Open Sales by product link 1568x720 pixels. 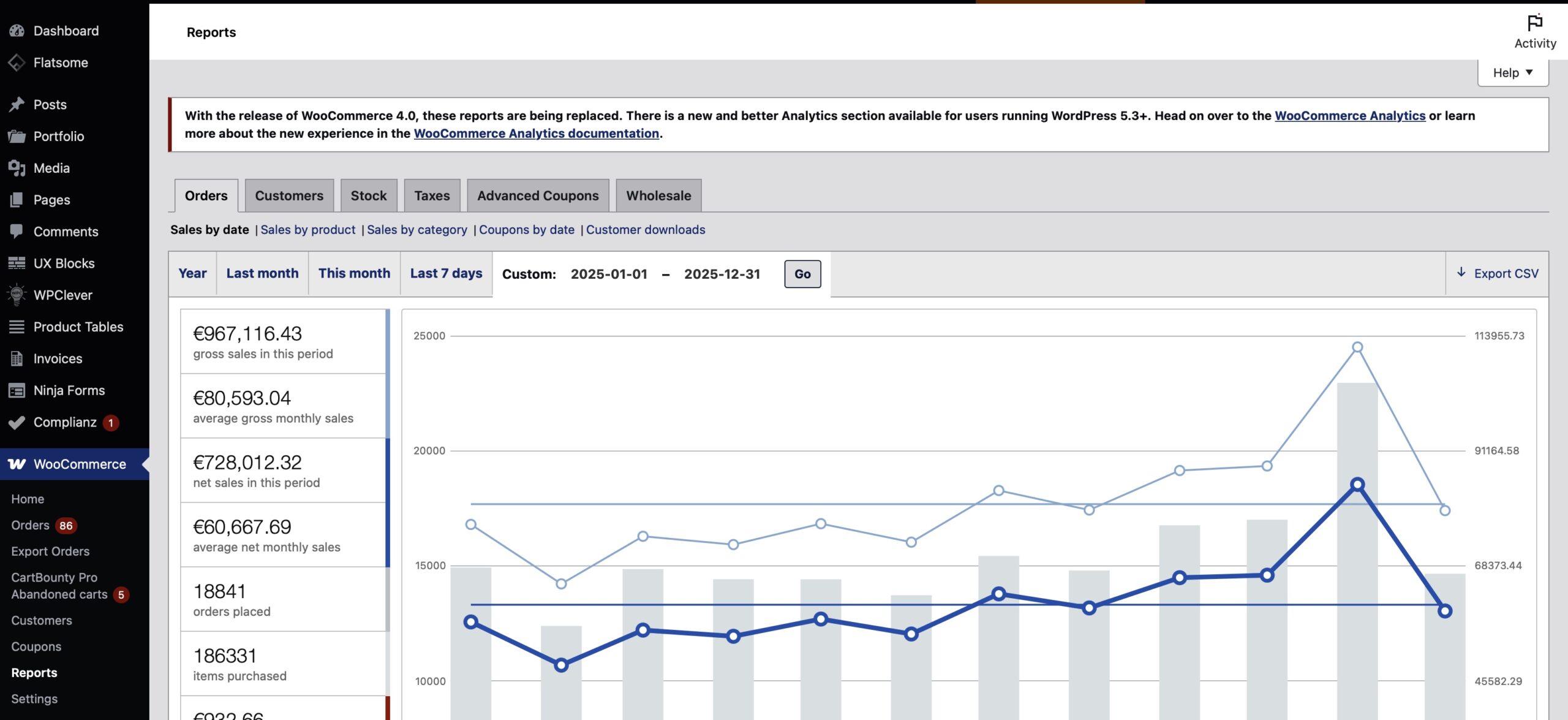[307, 230]
